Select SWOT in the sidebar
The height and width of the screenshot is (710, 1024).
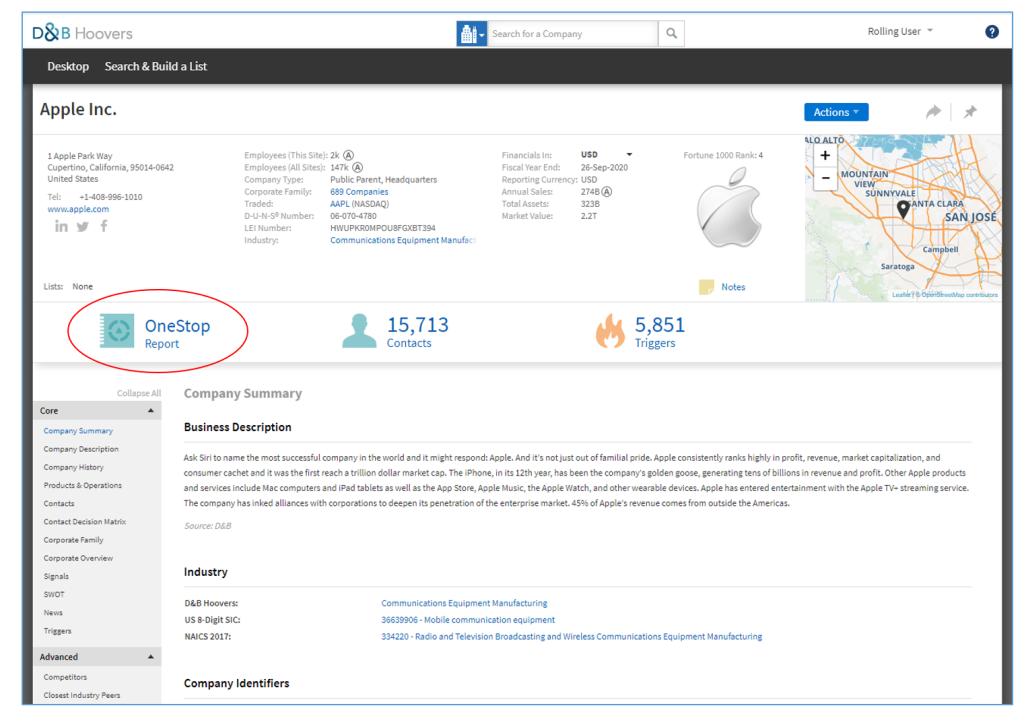54,595
